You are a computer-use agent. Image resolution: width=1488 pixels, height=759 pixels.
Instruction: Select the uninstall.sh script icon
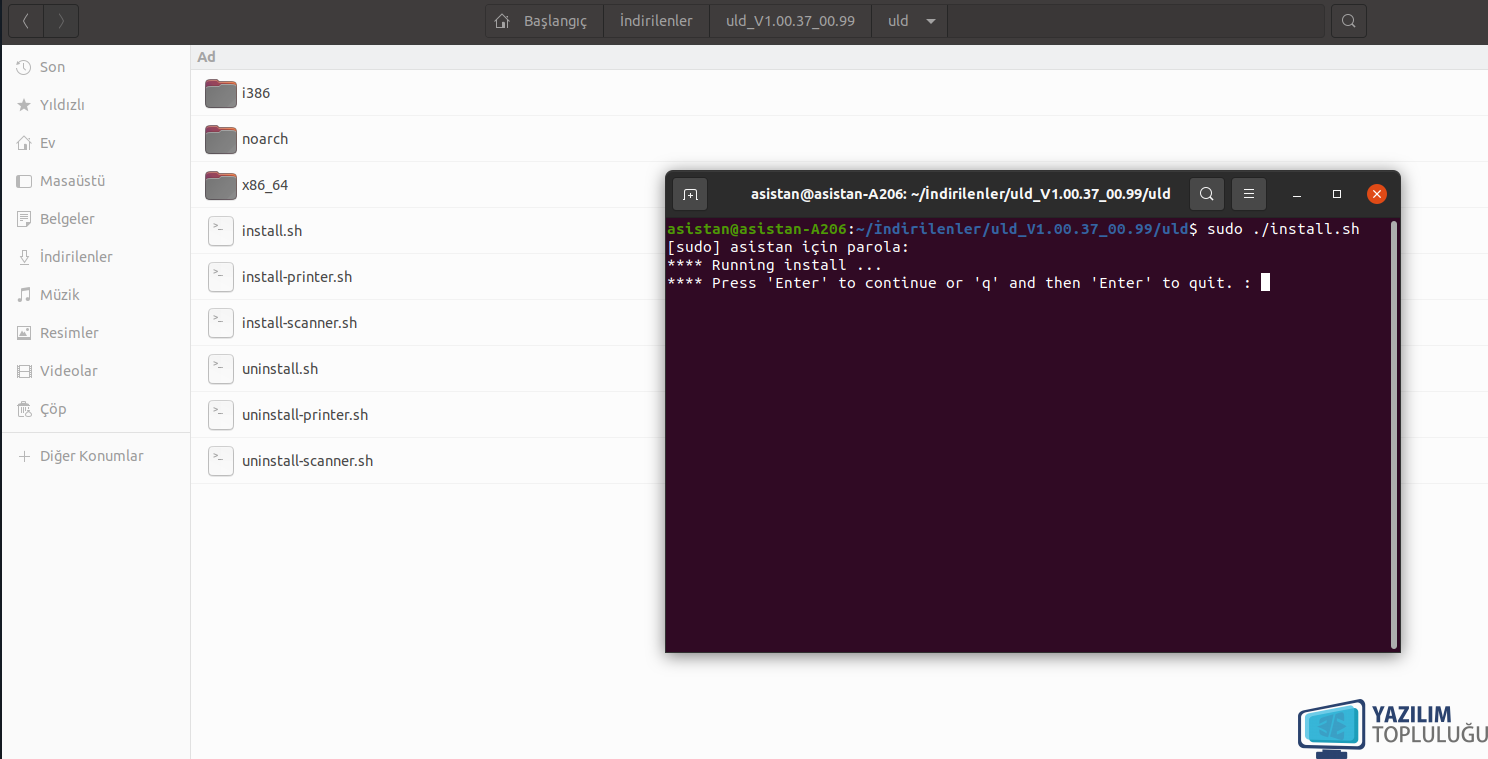pyautogui.click(x=221, y=369)
